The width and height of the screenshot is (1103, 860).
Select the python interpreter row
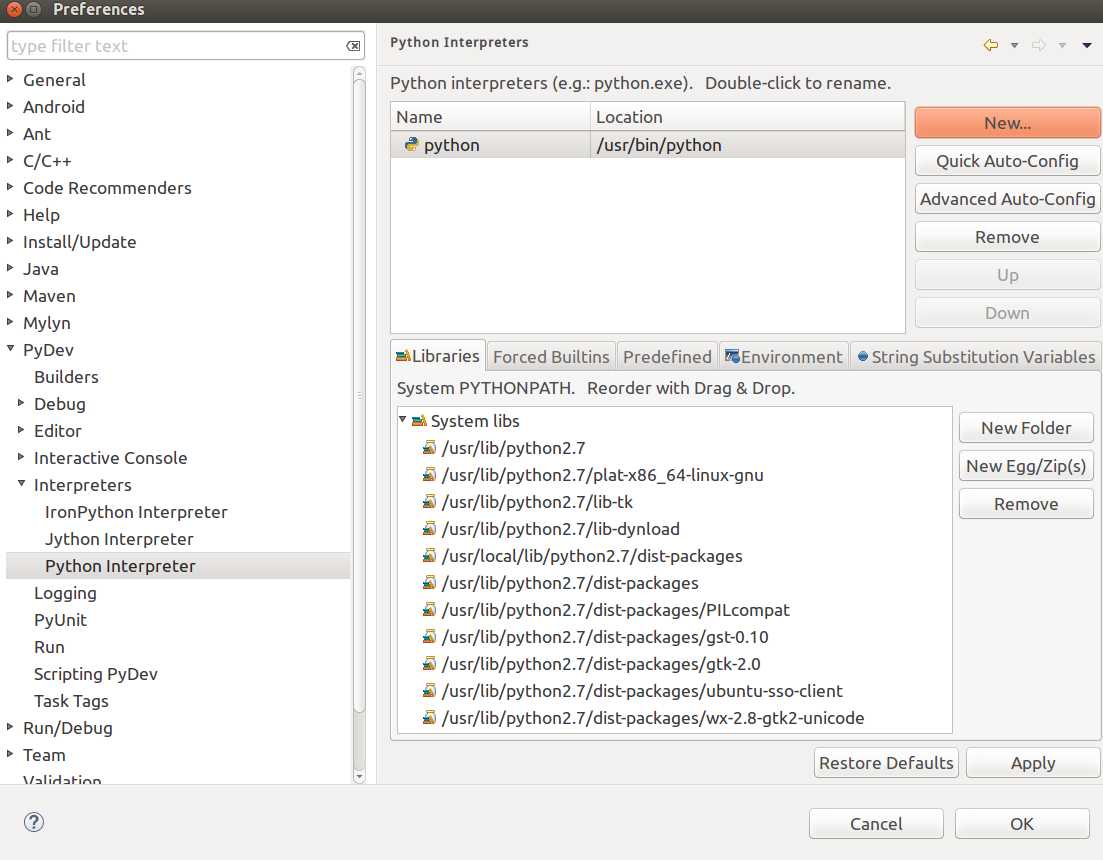pyautogui.click(x=648, y=144)
